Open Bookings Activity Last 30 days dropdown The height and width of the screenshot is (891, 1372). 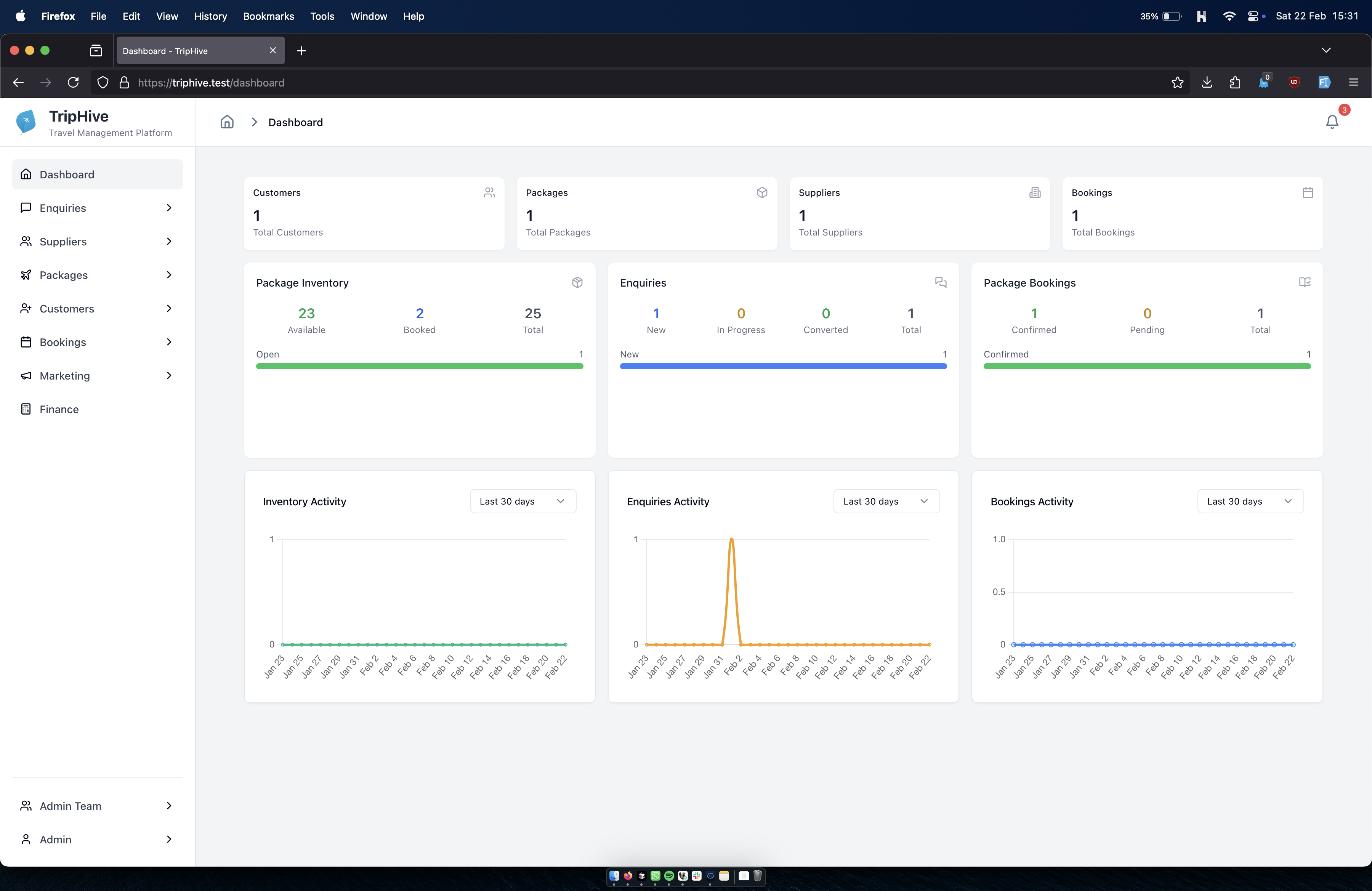[1250, 502]
